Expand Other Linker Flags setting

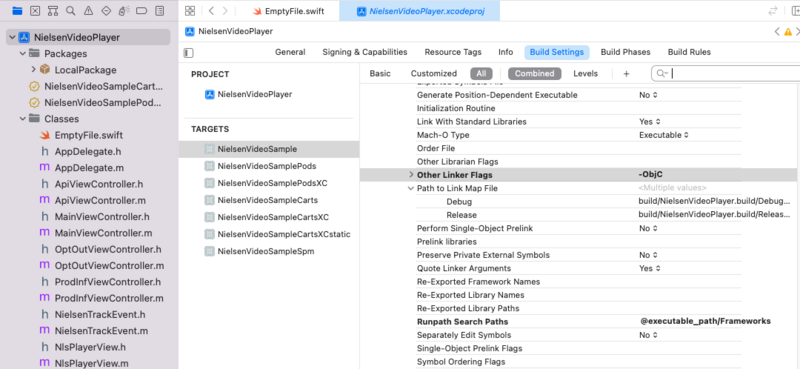pos(411,175)
